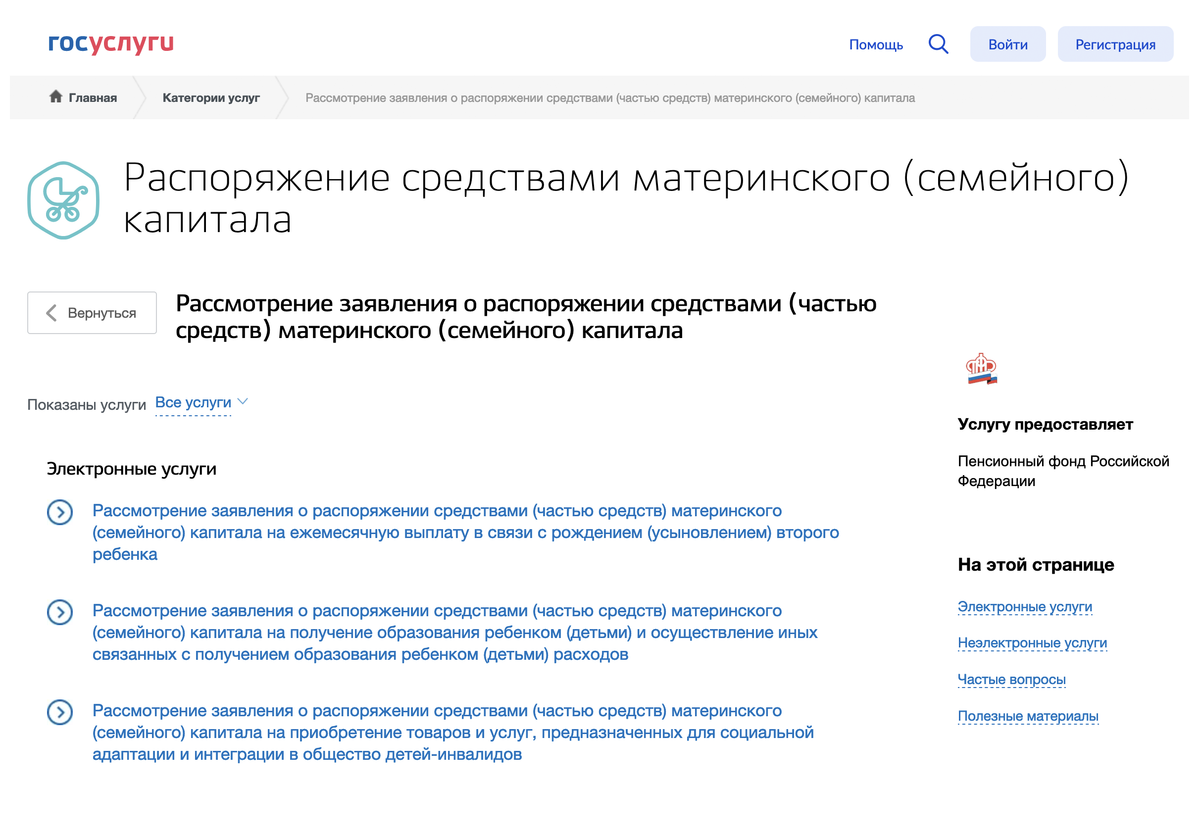
Task: Click page title Распоряжение средствами материнского капитала
Action: tap(626, 198)
